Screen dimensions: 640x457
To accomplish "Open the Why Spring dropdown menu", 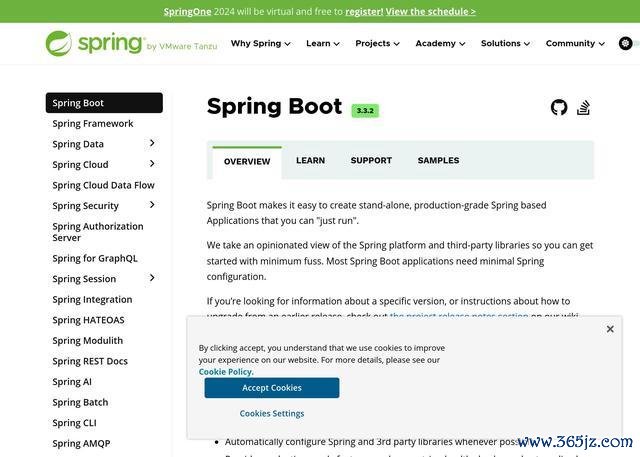I will tap(260, 44).
